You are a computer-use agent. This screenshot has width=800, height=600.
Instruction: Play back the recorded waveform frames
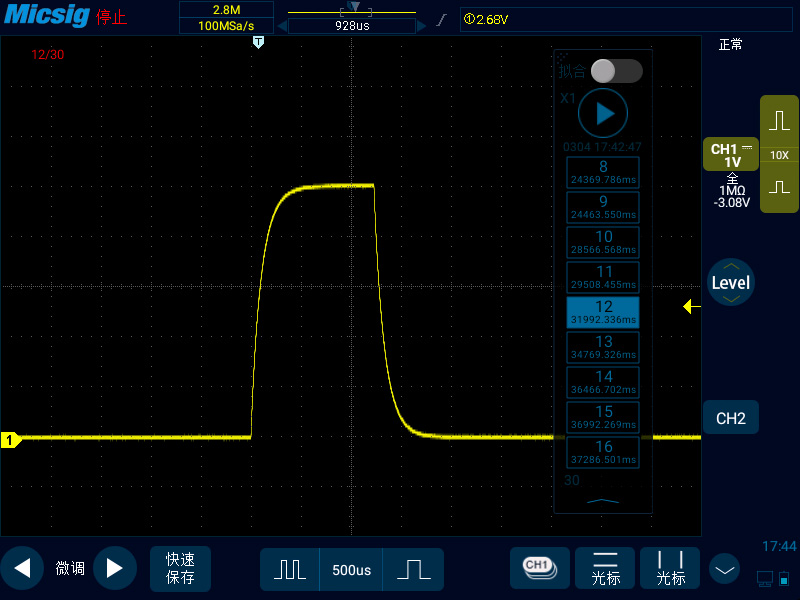coord(603,113)
